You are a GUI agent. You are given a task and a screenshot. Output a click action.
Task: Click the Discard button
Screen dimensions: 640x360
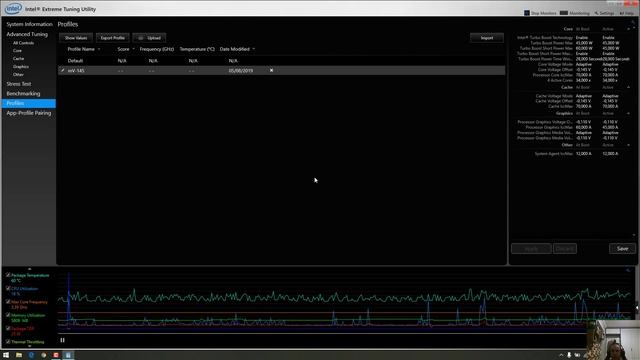tap(565, 249)
